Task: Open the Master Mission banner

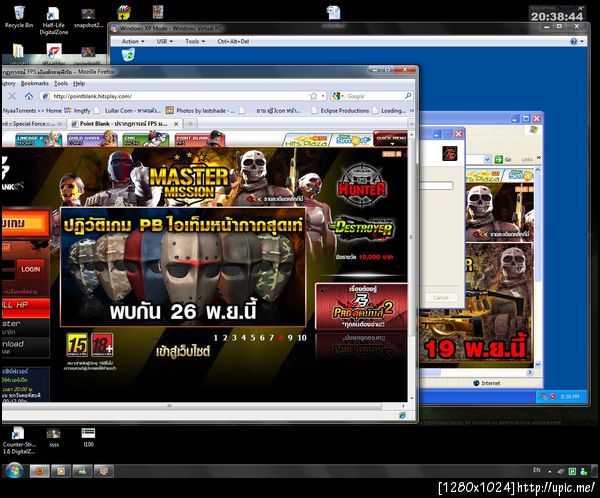Action: tap(189, 180)
